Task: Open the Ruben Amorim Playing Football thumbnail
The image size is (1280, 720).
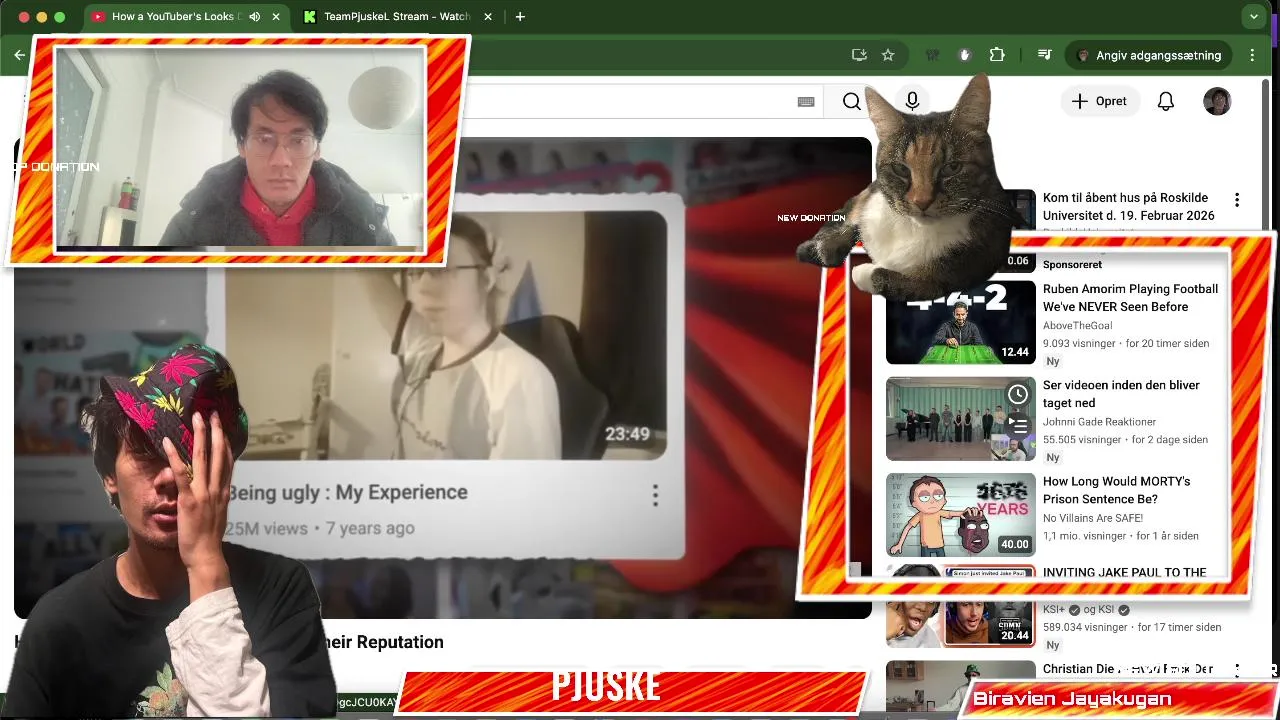Action: 961,322
